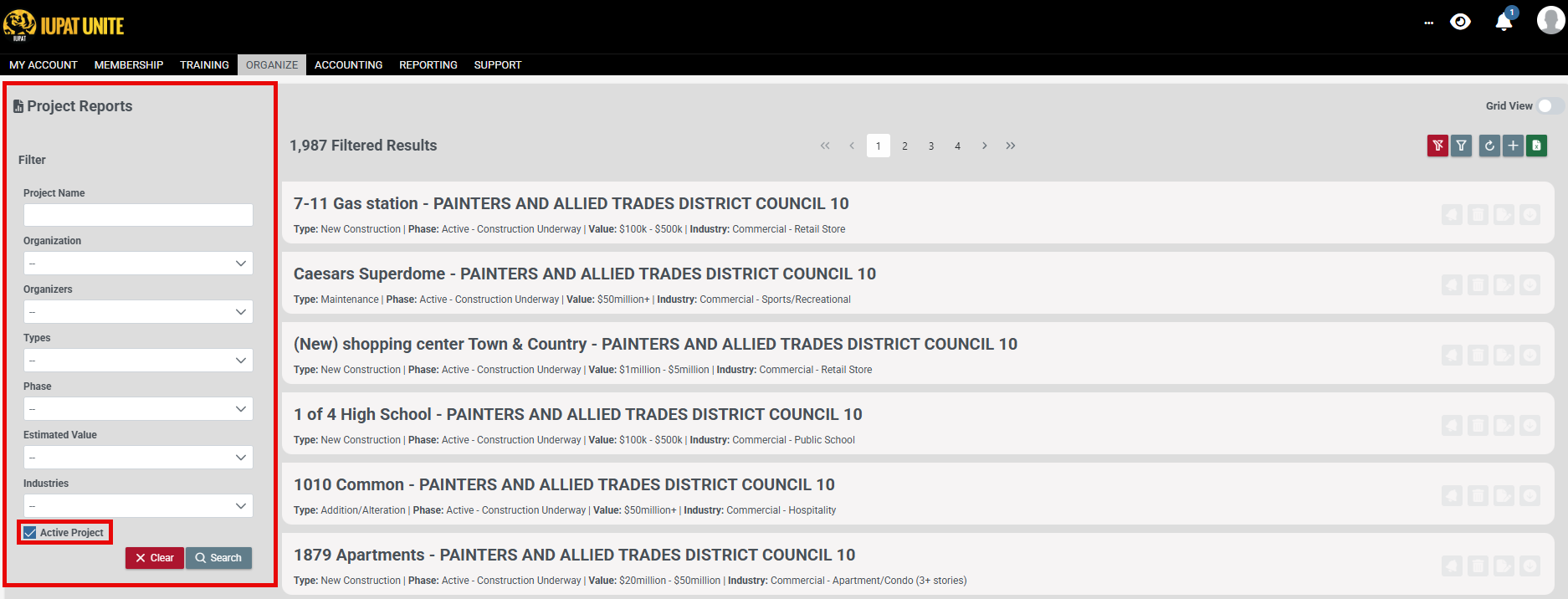
Task: Open Caesars Superdome project title
Action: click(585, 274)
